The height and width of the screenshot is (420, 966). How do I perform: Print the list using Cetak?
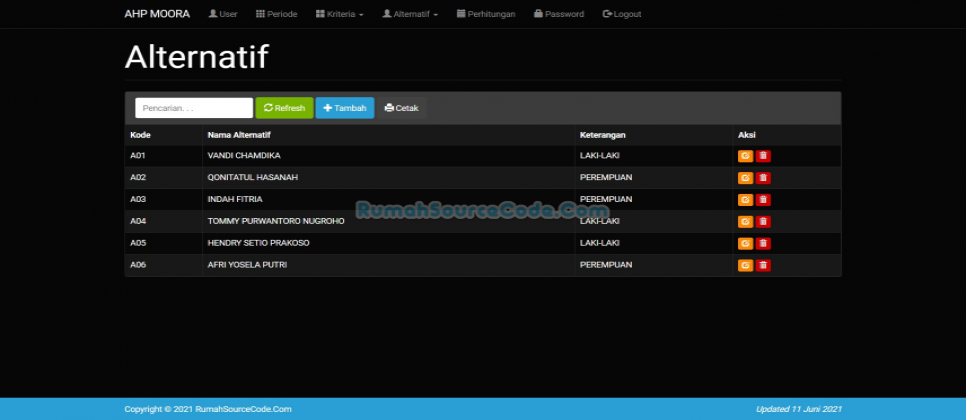tap(402, 108)
